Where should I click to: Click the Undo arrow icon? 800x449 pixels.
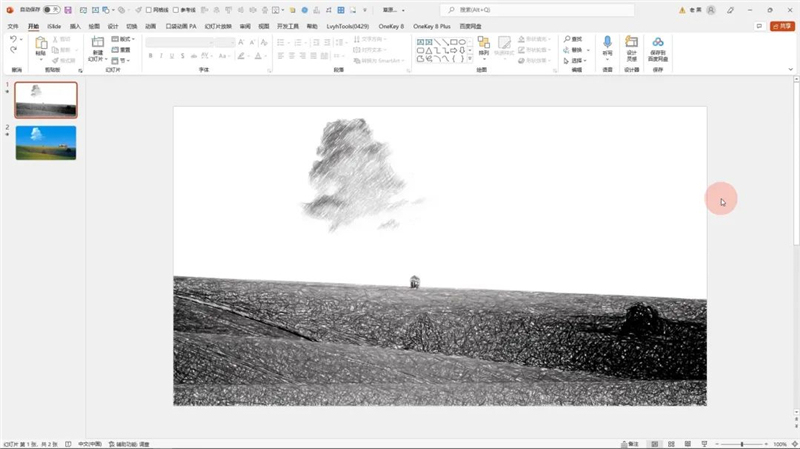(x=13, y=40)
